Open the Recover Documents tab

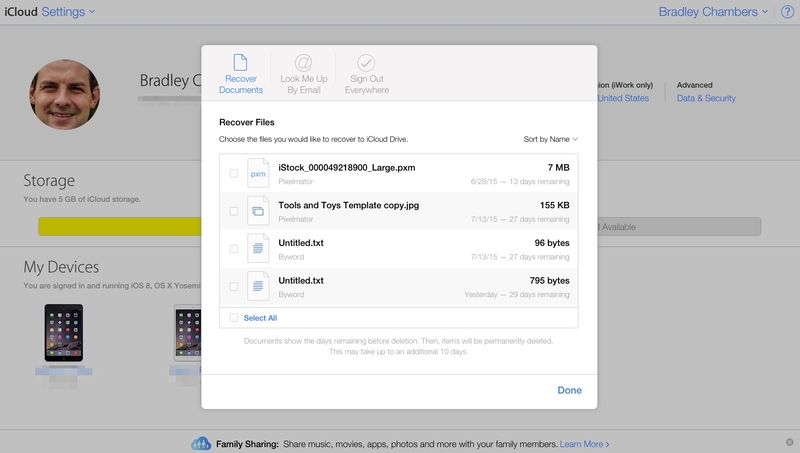click(x=241, y=74)
